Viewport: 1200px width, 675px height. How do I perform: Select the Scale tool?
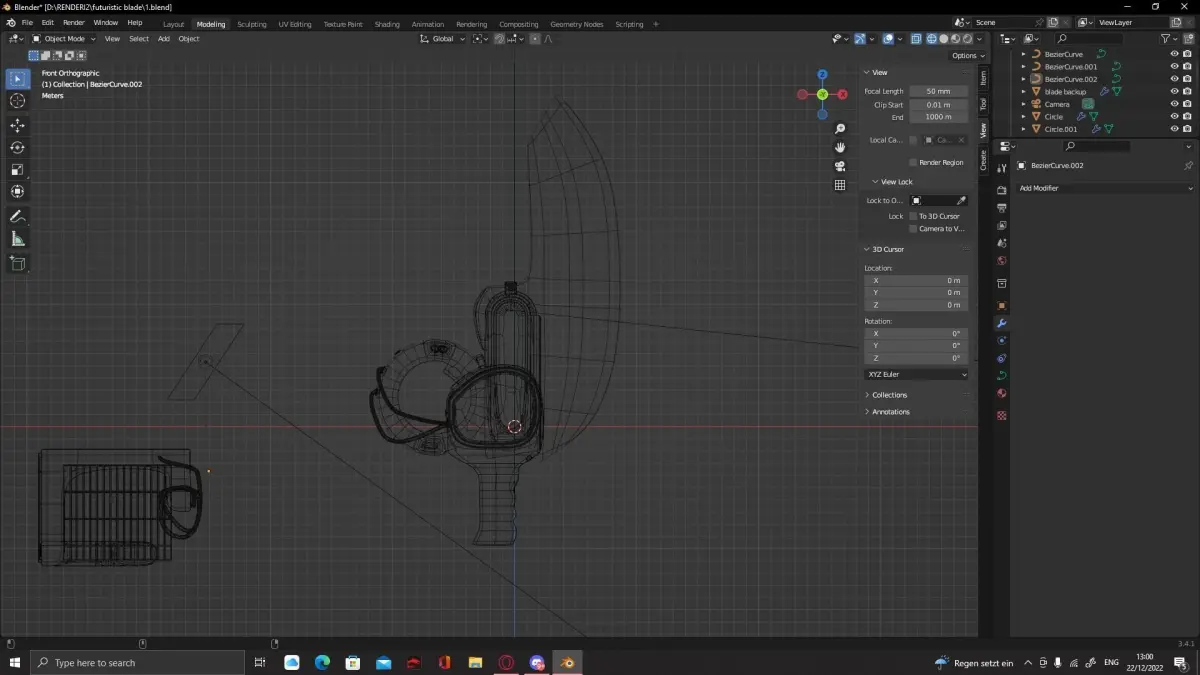17,169
